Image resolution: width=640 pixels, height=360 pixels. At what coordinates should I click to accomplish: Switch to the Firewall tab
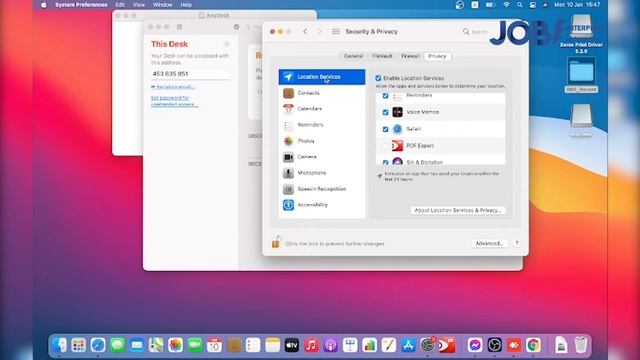click(x=410, y=56)
